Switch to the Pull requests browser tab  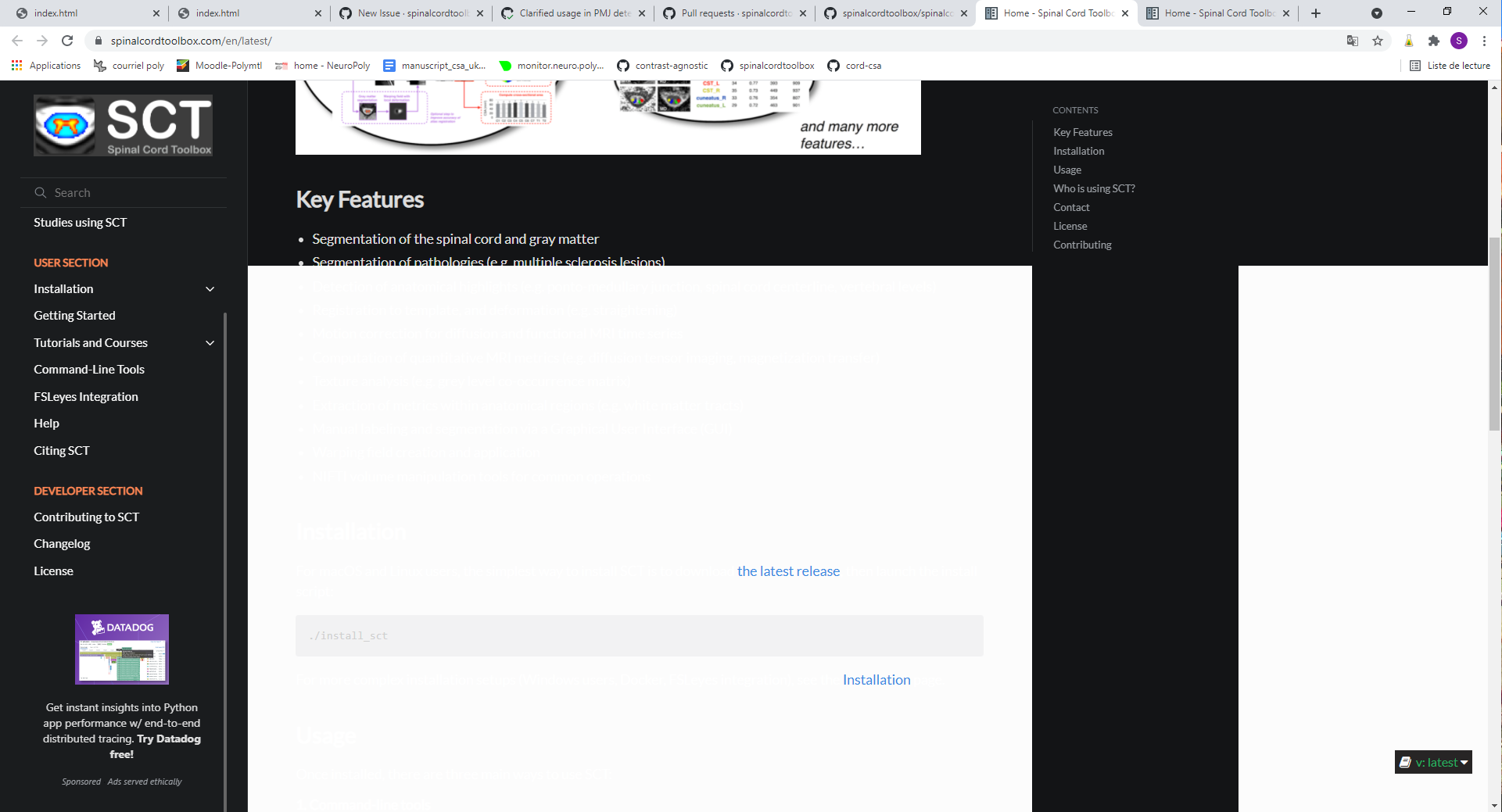coord(733,13)
